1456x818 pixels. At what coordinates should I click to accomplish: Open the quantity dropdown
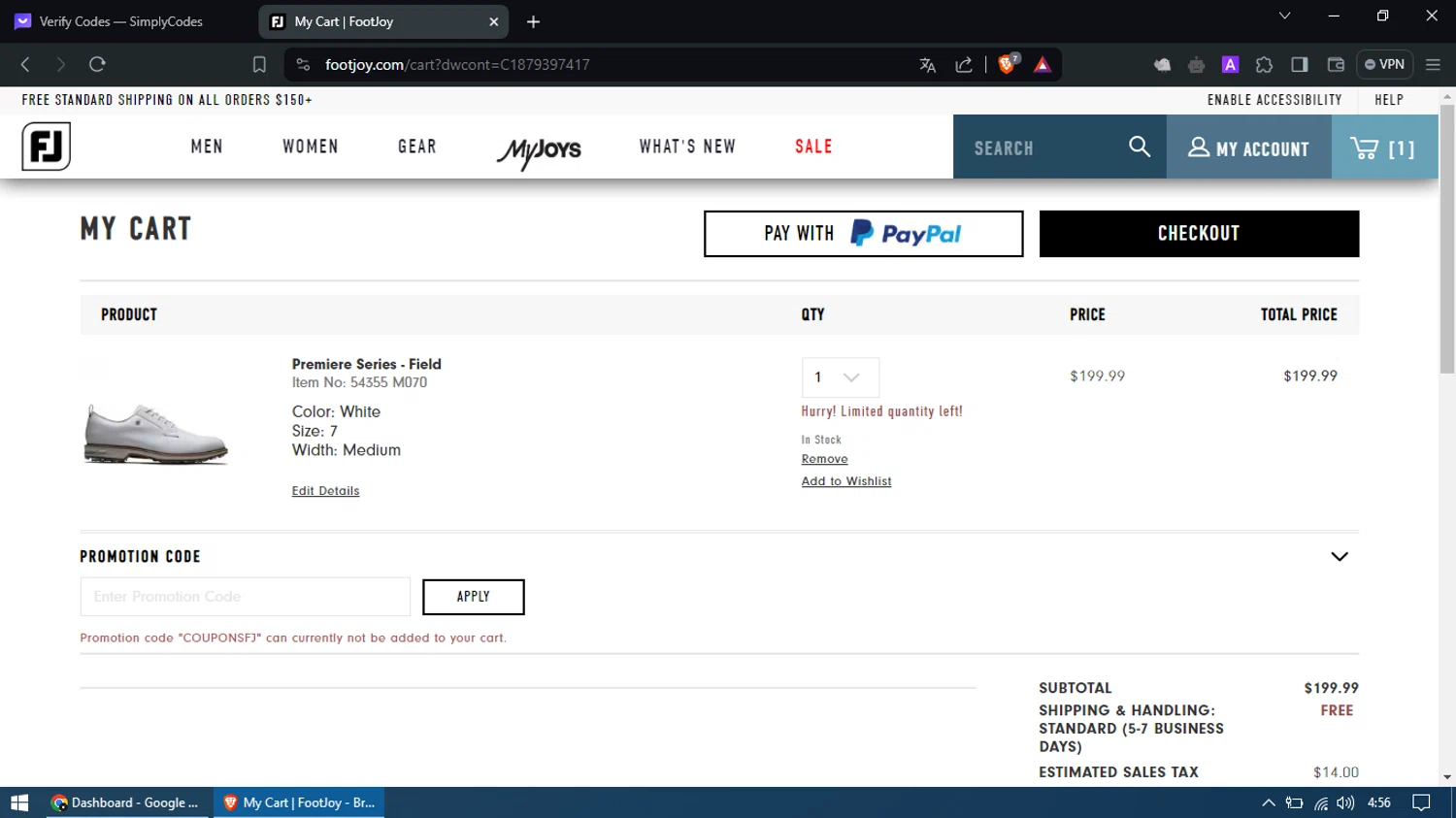point(840,377)
